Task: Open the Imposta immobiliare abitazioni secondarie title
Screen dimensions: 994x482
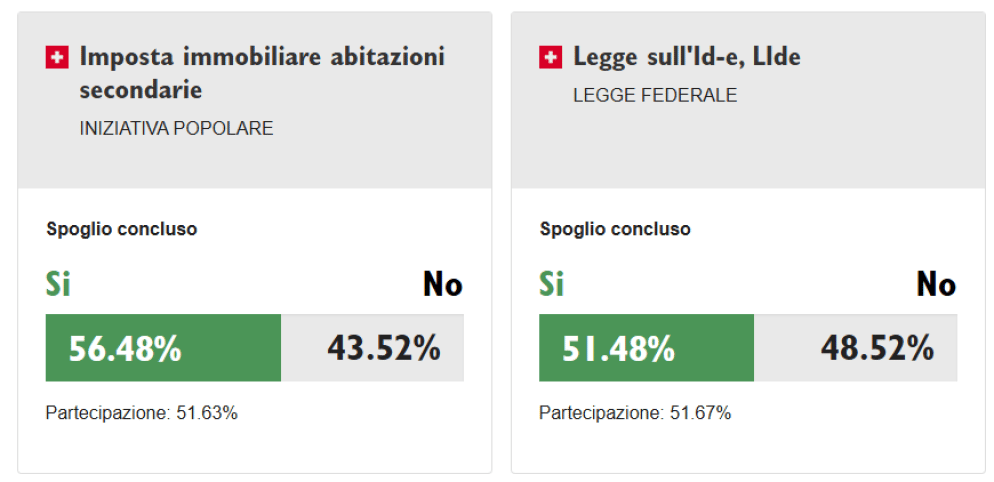Action: (x=262, y=73)
